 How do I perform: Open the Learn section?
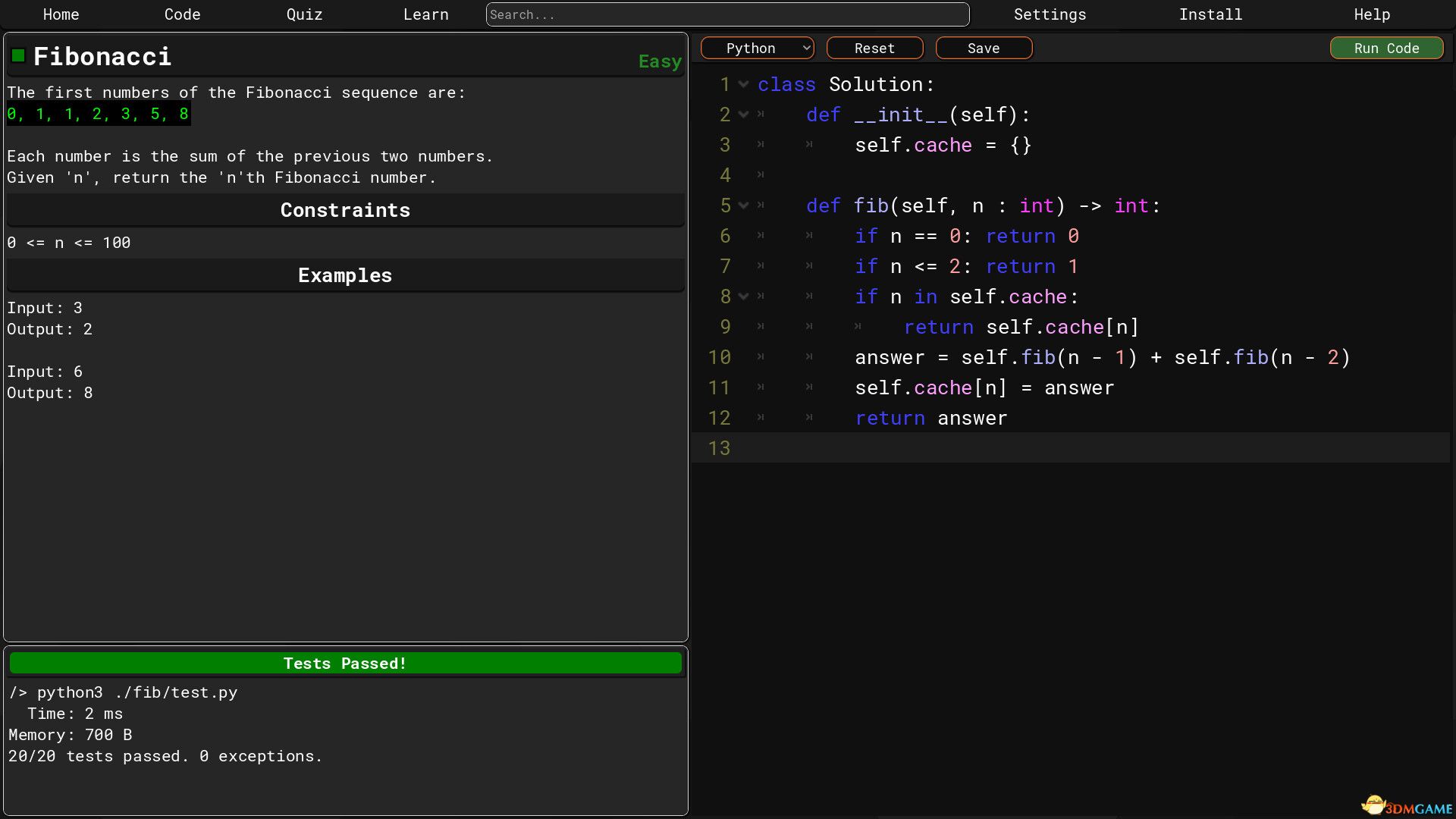pyautogui.click(x=425, y=14)
